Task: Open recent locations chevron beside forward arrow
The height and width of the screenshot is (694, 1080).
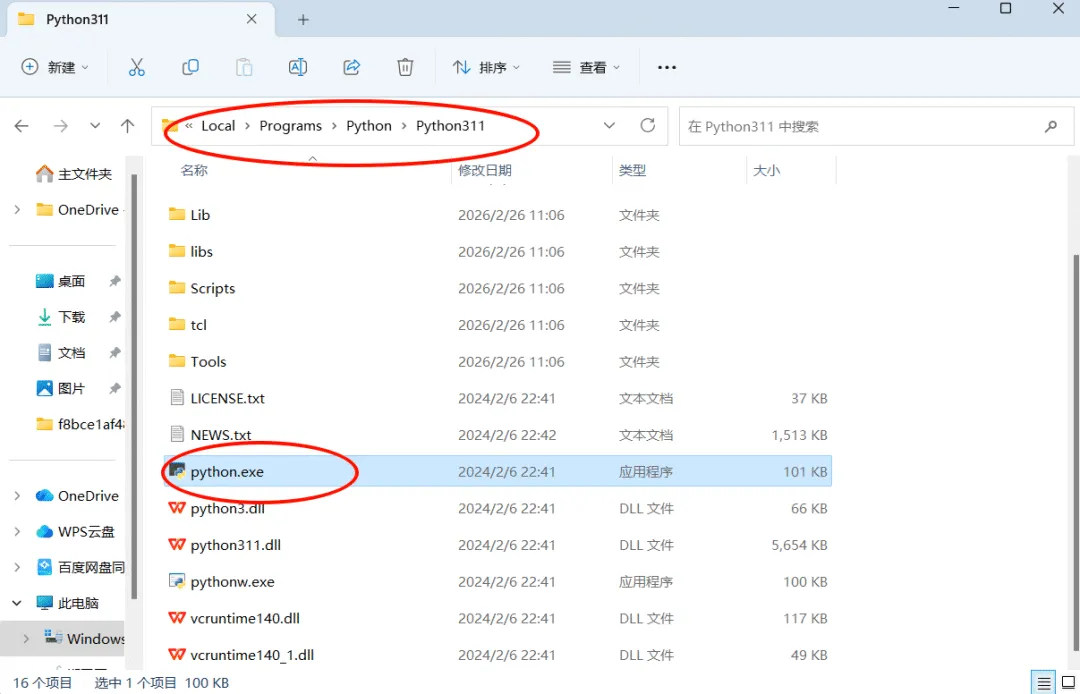Action: (x=95, y=126)
